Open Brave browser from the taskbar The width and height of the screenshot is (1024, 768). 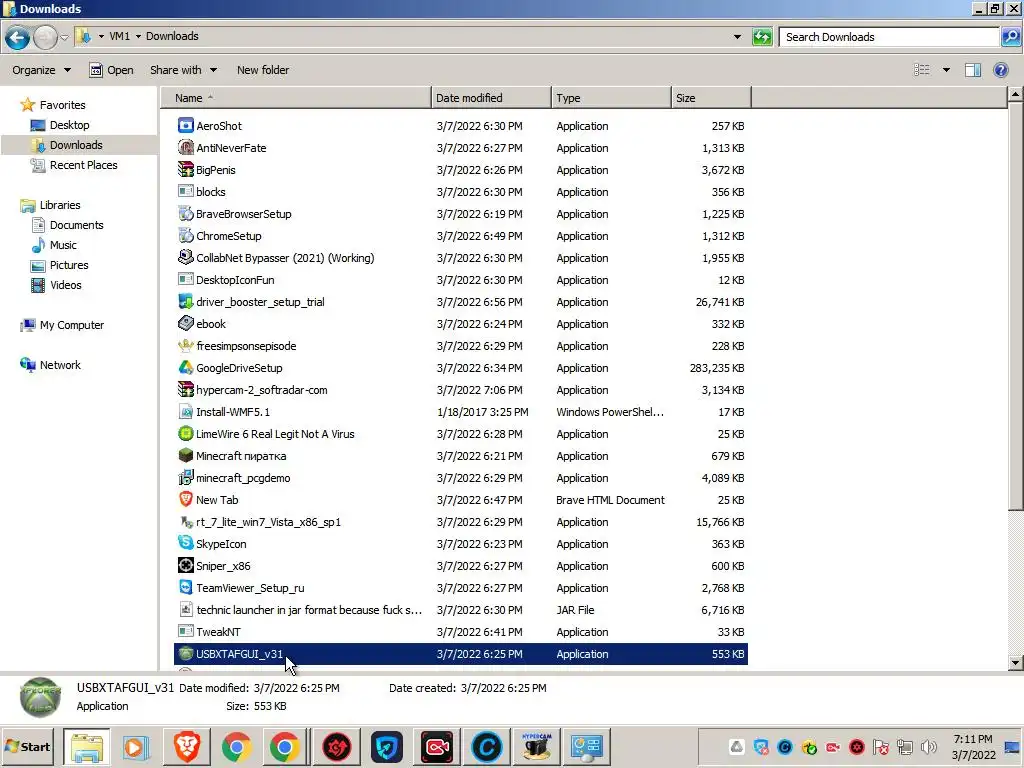pos(187,746)
